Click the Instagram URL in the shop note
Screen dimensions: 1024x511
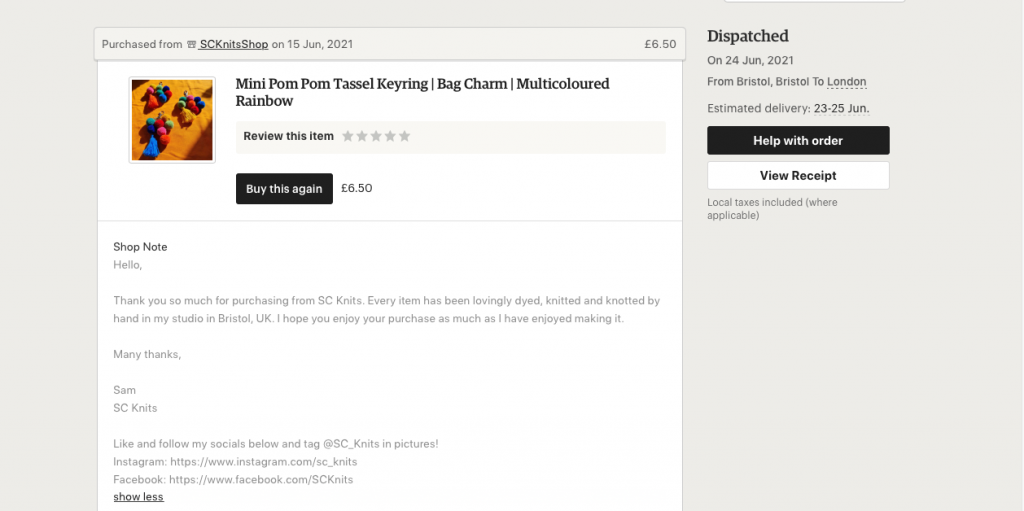coord(263,462)
